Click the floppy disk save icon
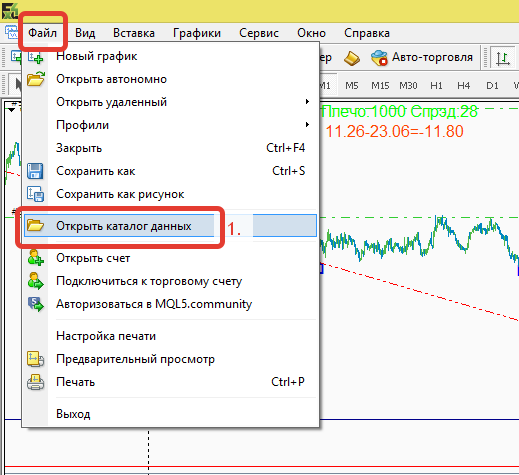The height and width of the screenshot is (475, 519). (x=35, y=171)
